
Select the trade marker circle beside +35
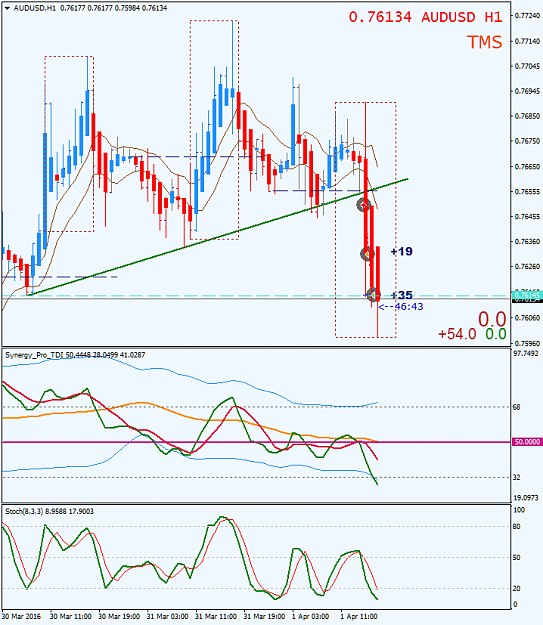[373, 295]
